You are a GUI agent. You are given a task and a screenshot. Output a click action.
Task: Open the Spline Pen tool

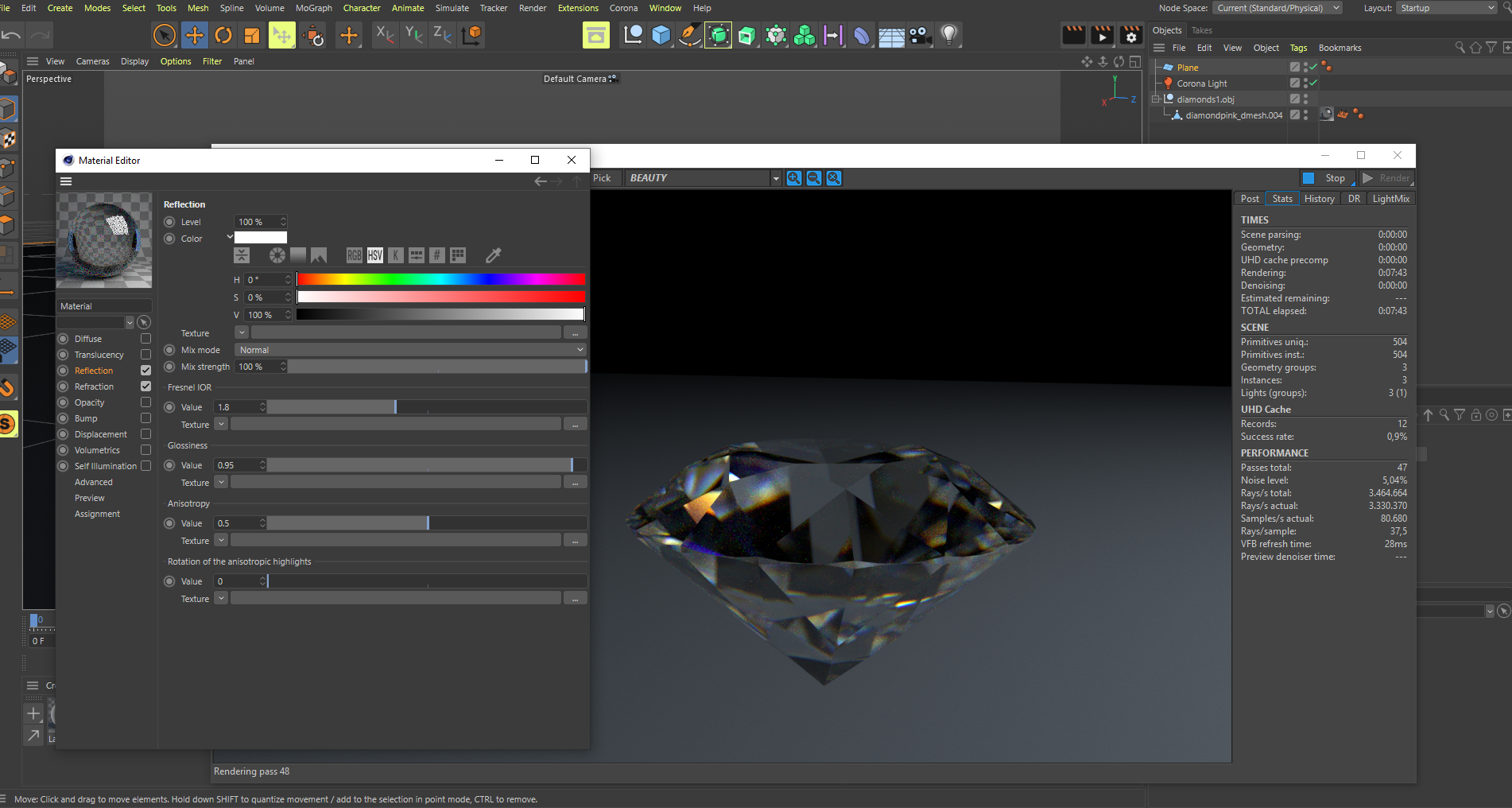pyautogui.click(x=689, y=35)
